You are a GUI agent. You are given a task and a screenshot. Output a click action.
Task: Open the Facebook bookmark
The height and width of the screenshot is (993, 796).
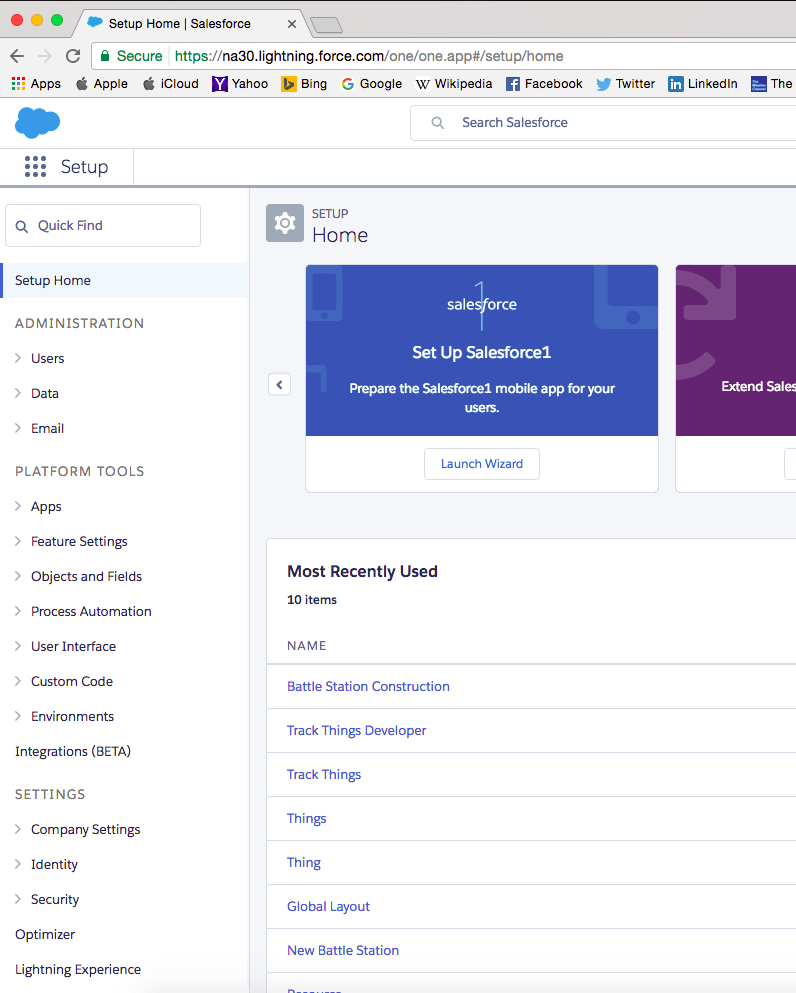click(x=544, y=84)
